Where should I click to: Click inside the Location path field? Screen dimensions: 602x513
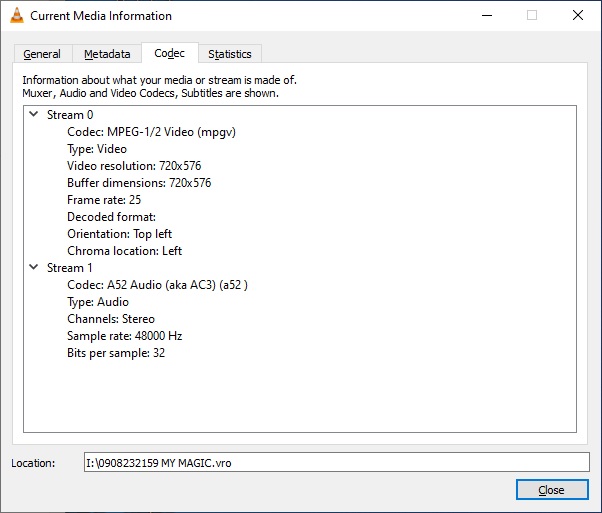(x=336, y=462)
